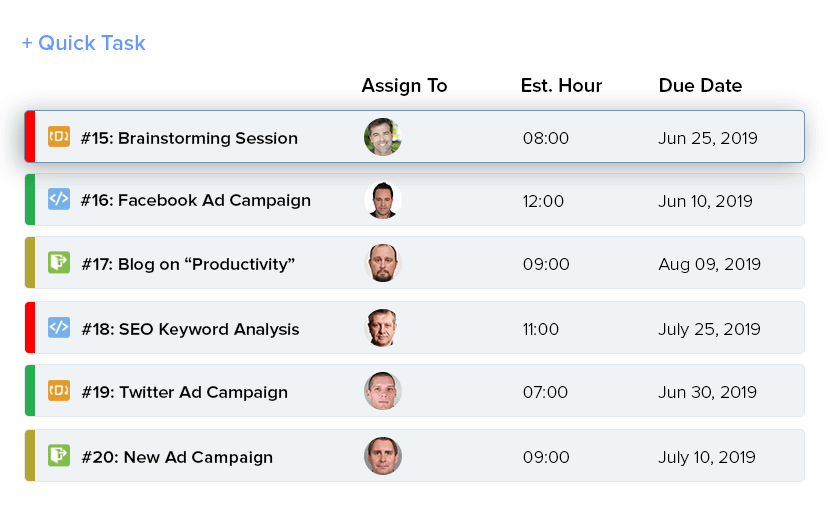Click the Assign To column header
The height and width of the screenshot is (520, 830).
(x=404, y=86)
